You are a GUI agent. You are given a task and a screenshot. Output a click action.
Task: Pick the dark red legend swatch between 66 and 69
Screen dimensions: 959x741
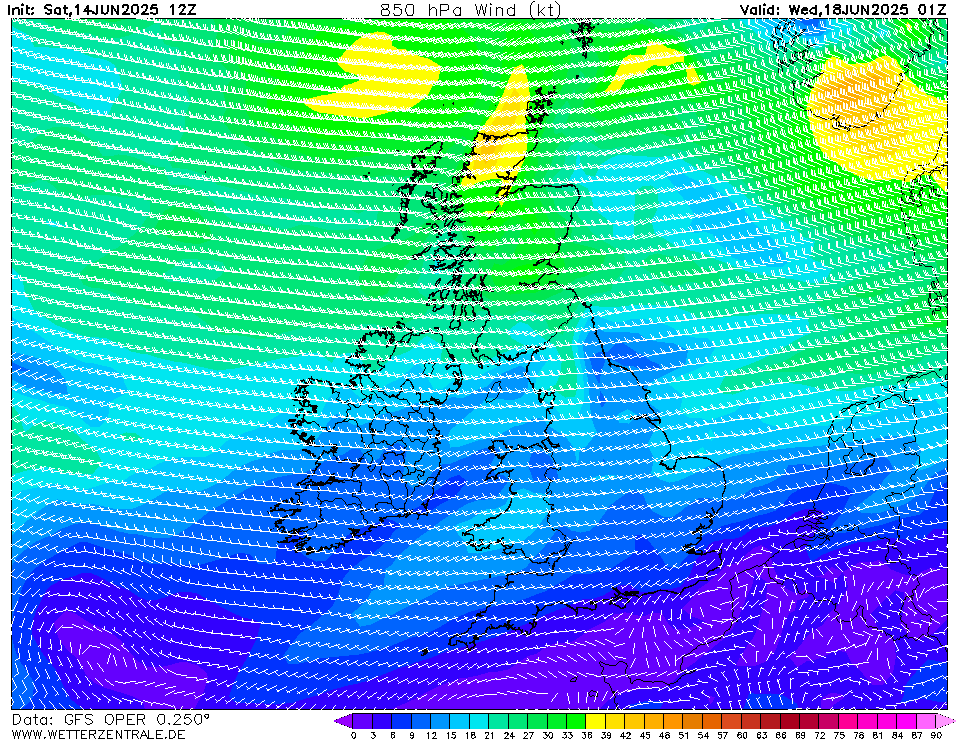pyautogui.click(x=790, y=721)
